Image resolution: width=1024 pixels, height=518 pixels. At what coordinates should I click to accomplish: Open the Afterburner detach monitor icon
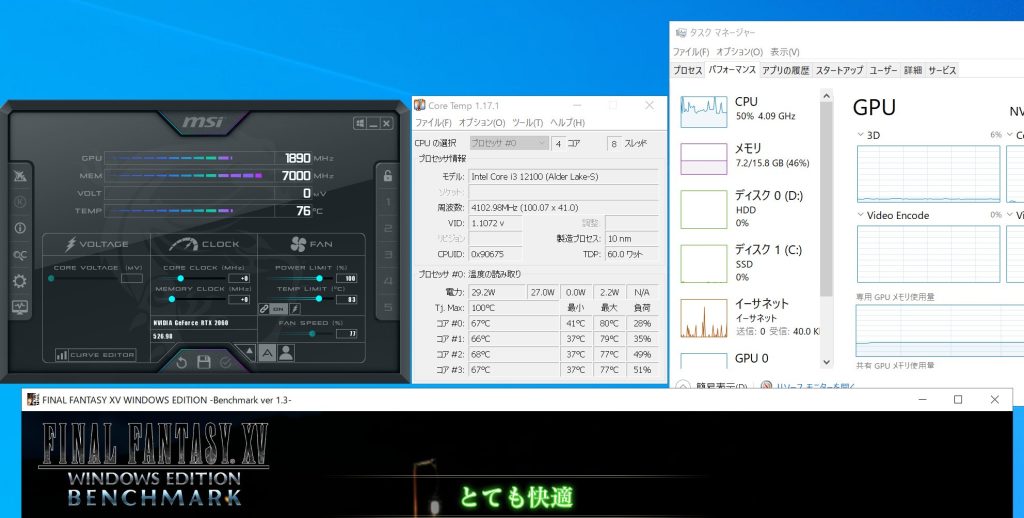coord(20,176)
